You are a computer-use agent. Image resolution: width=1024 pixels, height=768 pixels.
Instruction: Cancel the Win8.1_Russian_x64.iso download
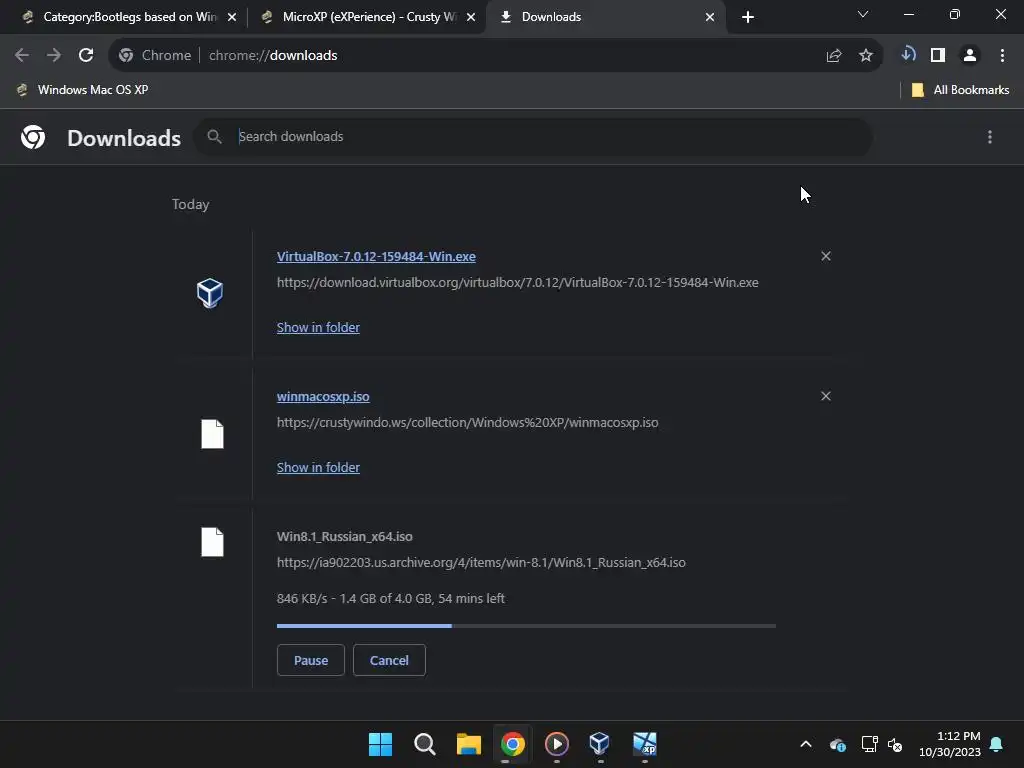(x=389, y=660)
